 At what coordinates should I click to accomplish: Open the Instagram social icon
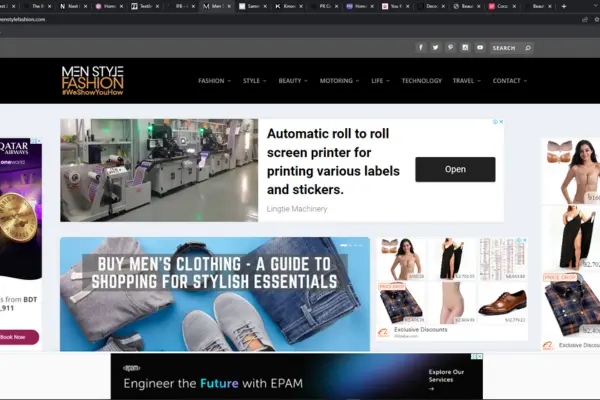pos(465,47)
